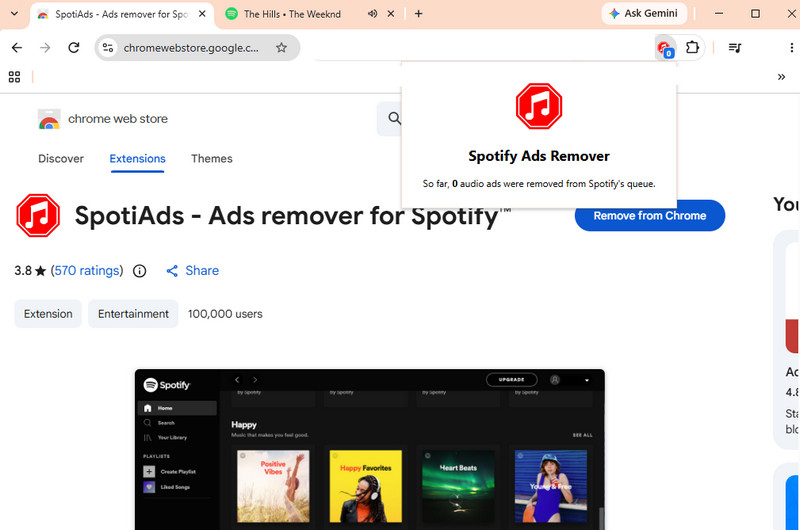Click the Spotify logo in preview image
This screenshot has width=800, height=530.
[167, 385]
